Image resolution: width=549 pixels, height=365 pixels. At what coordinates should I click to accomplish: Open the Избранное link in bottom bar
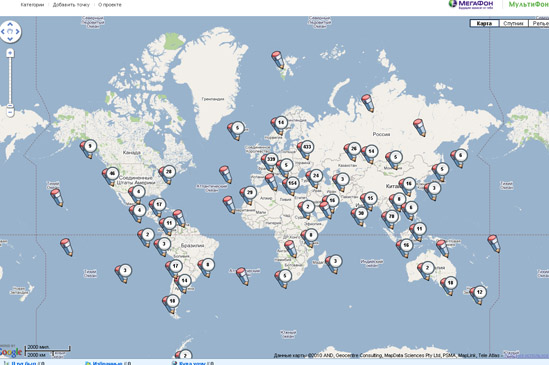(107, 363)
